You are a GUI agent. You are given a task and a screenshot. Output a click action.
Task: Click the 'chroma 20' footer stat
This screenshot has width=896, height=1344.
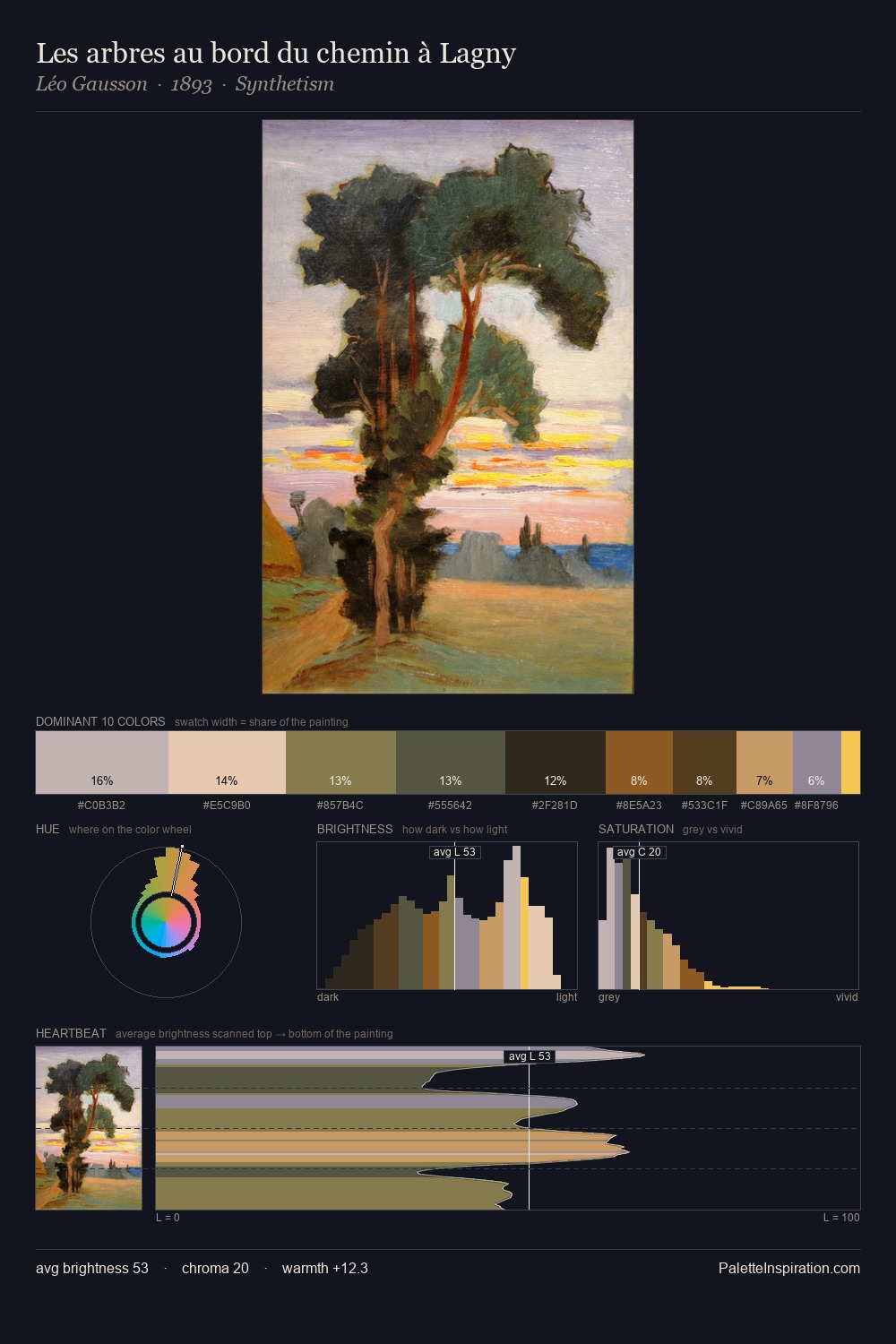click(215, 1268)
